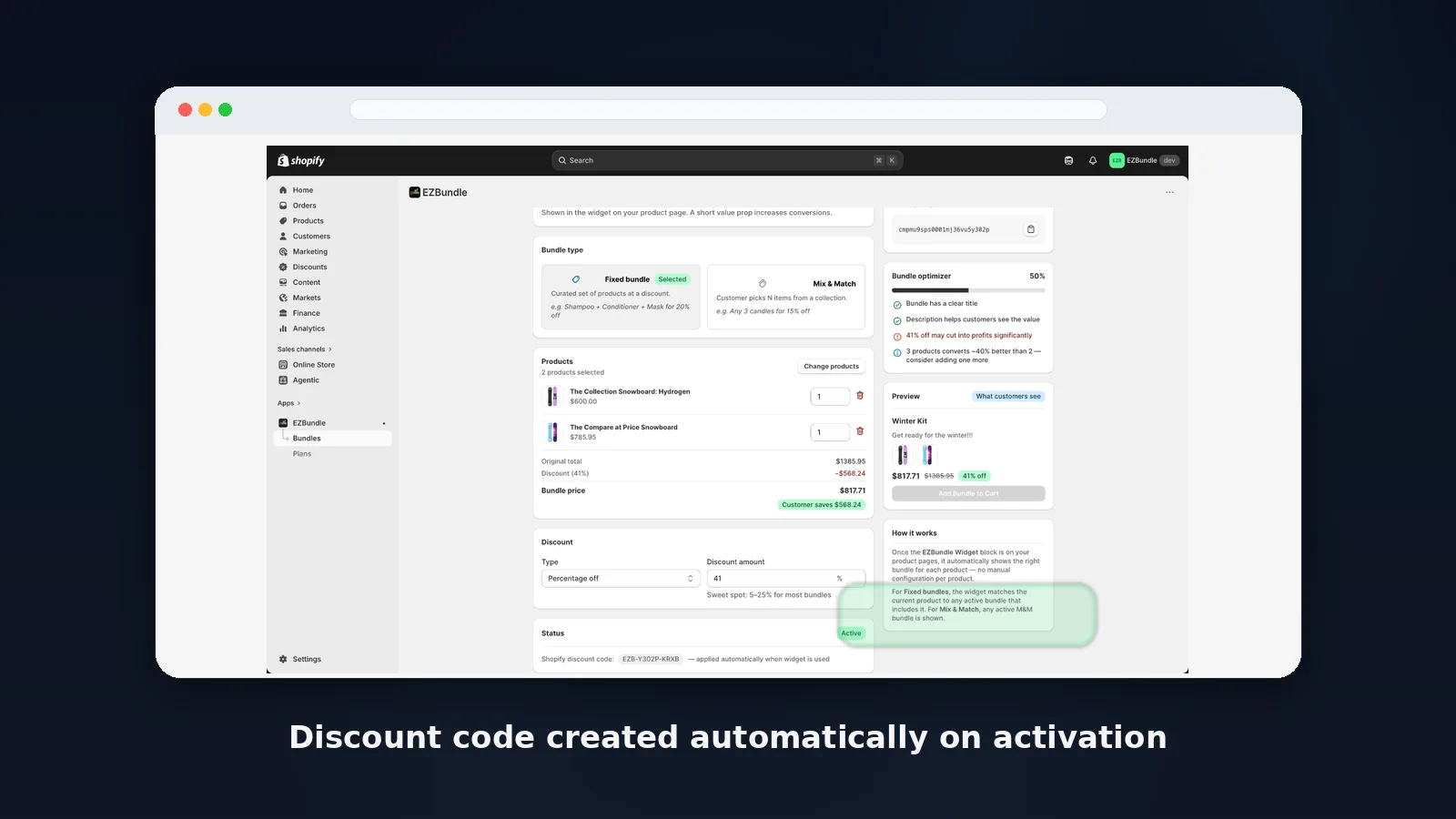Click the Change products button

tap(831, 367)
